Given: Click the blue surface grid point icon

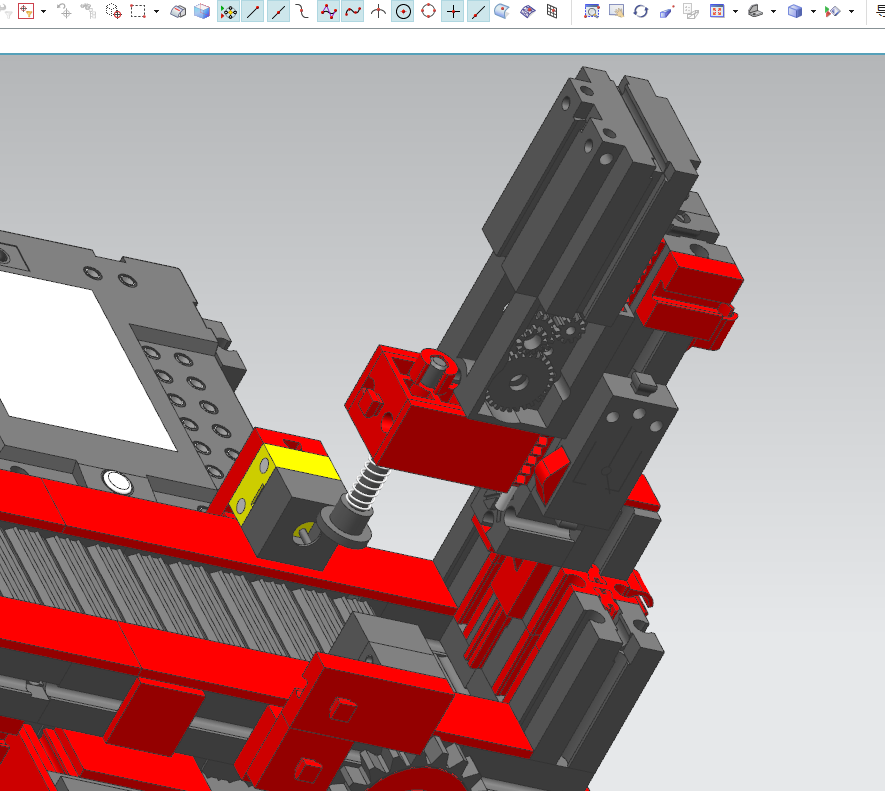Looking at the screenshot, I should [x=528, y=11].
